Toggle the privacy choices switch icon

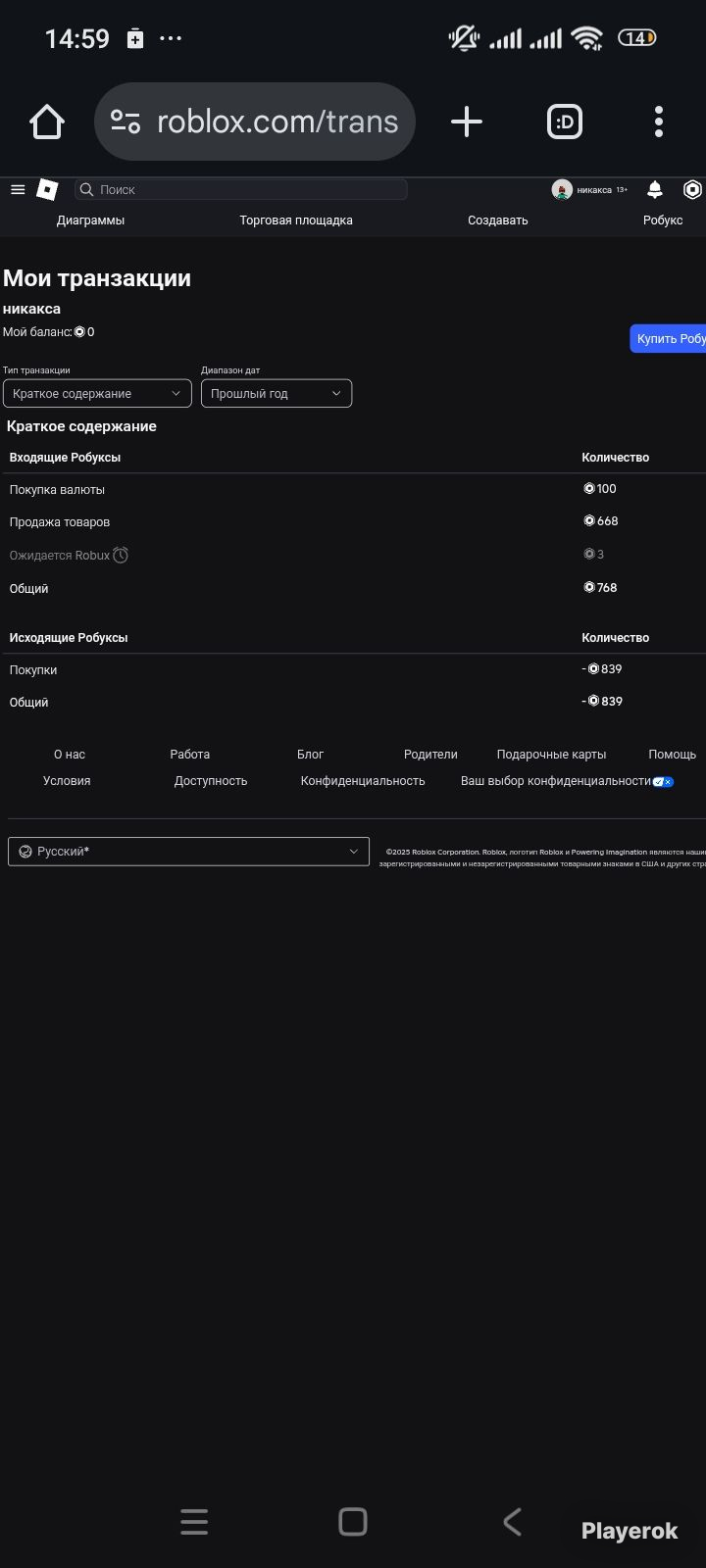663,782
